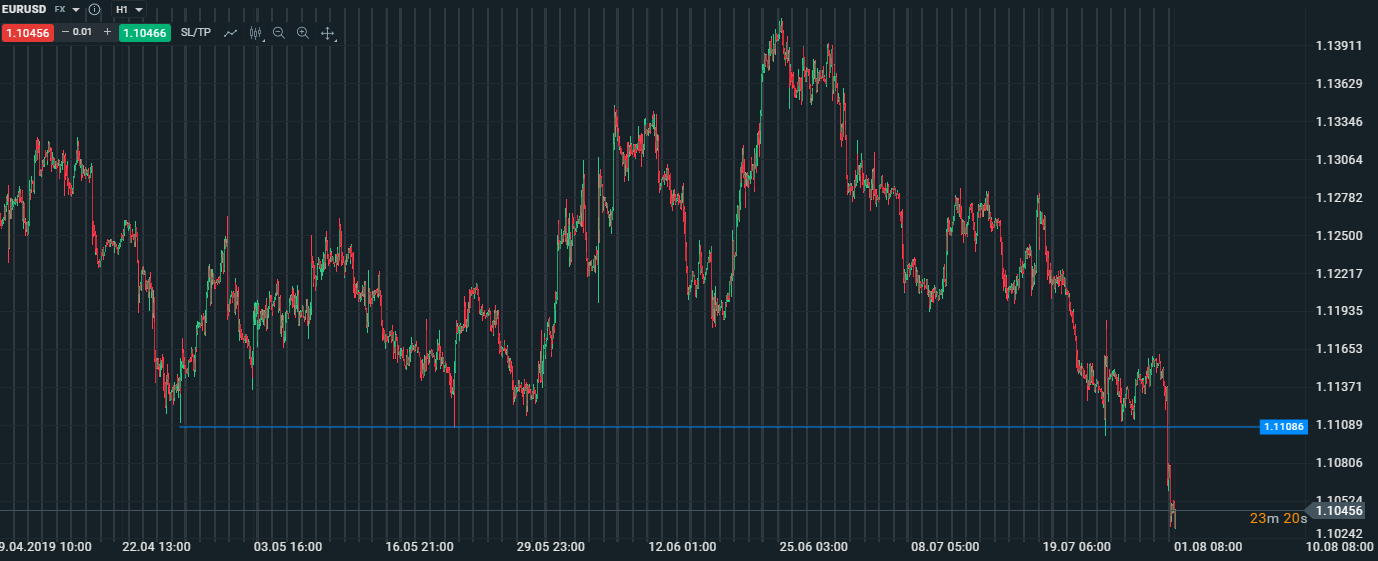Select the blue 1.11086 price line label
The width and height of the screenshot is (1378, 561).
1283,427
